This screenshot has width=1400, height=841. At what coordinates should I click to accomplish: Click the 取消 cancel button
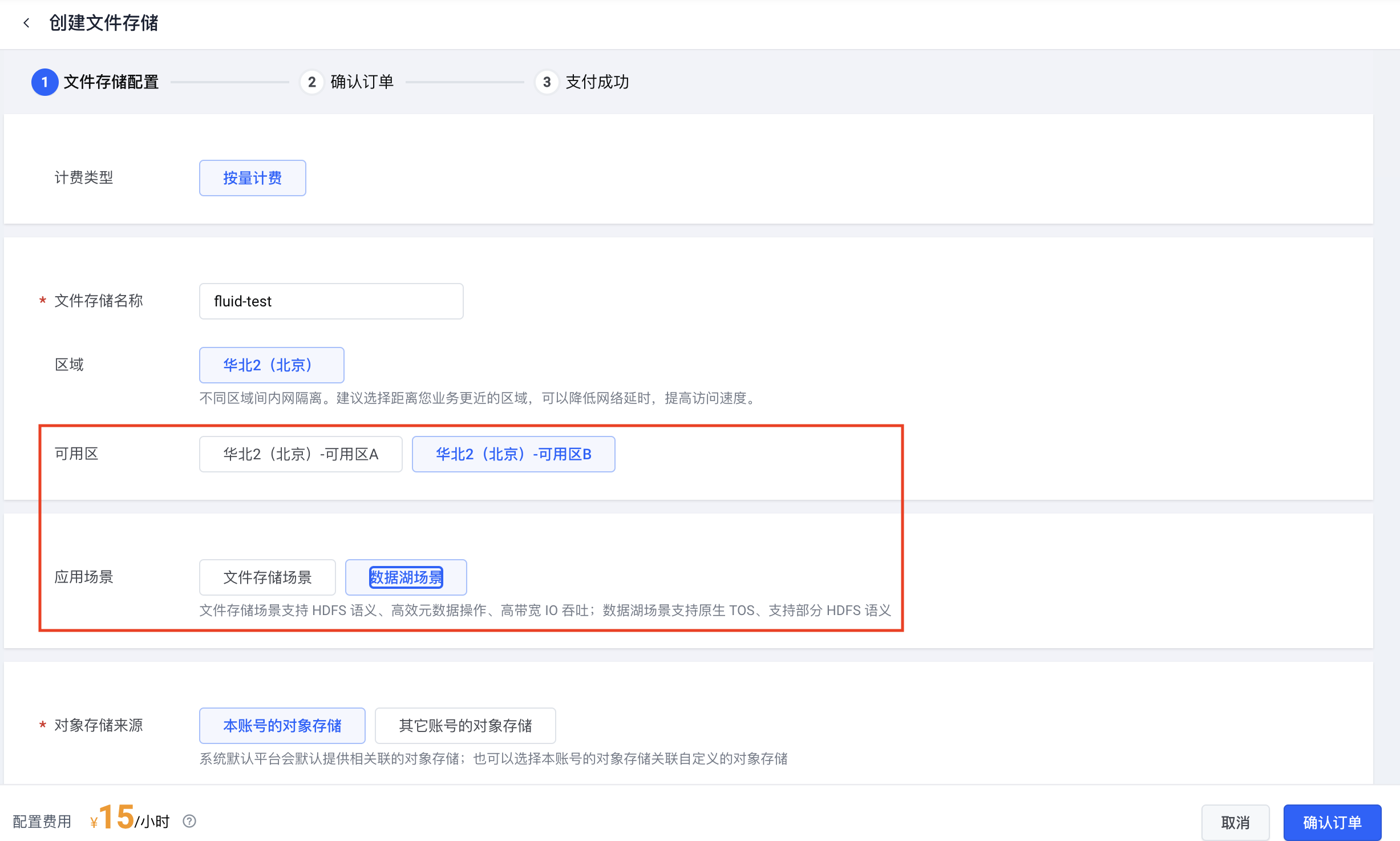tap(1235, 822)
